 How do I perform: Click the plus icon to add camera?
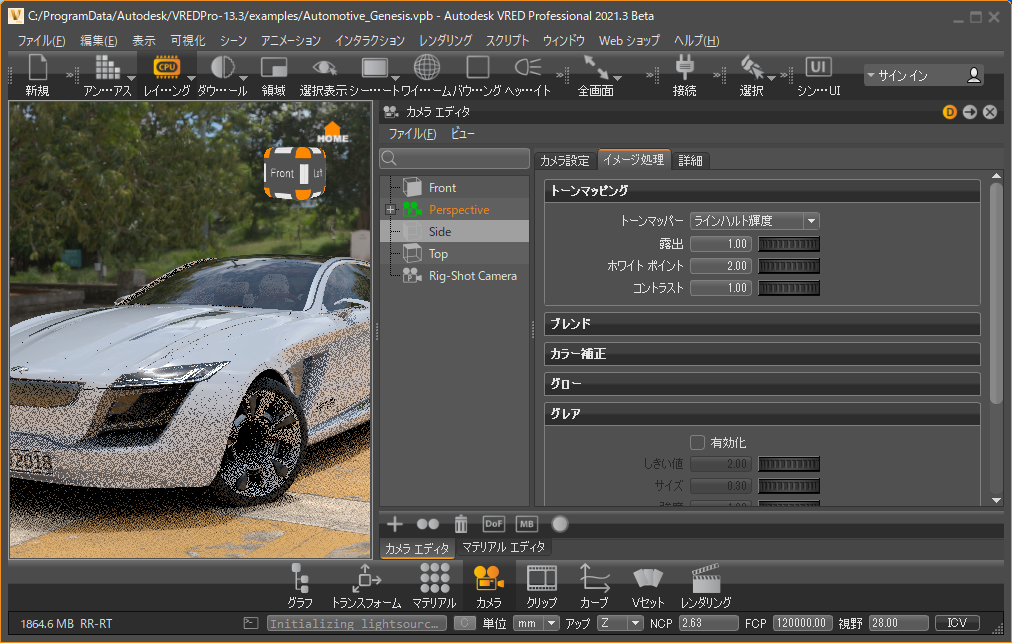(395, 523)
